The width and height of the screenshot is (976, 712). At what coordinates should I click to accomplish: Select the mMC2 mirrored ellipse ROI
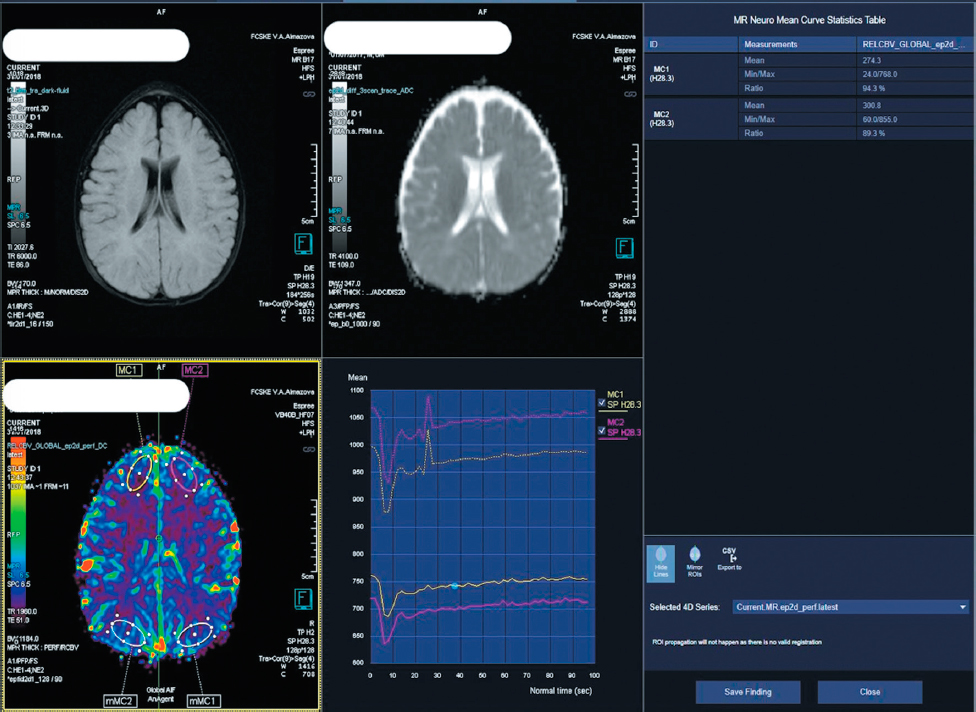[129, 631]
